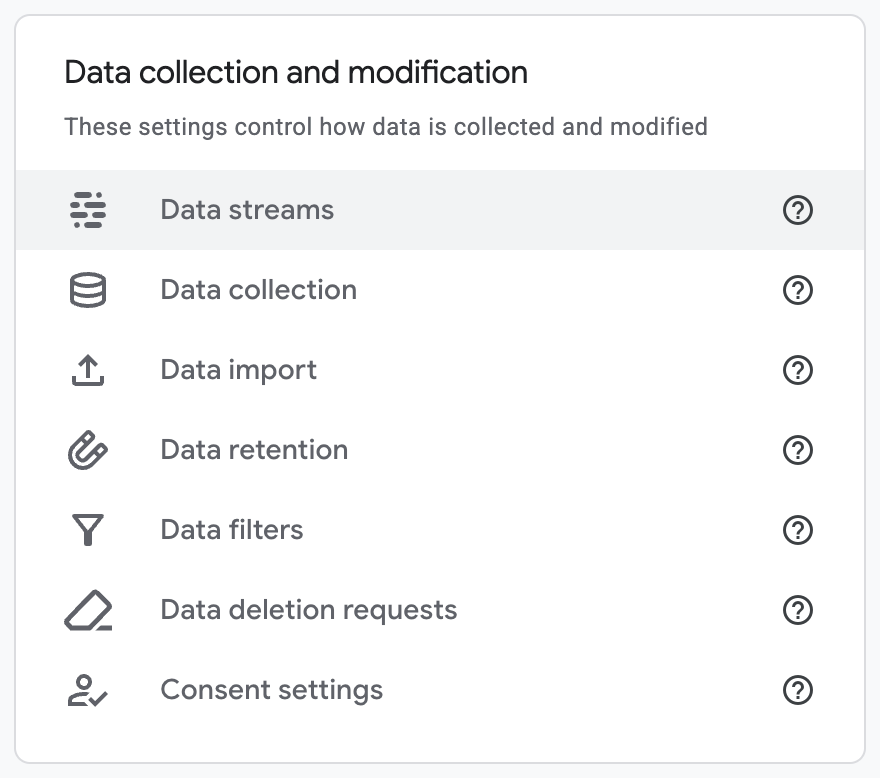The image size is (880, 778).
Task: Open help for Data streams
Action: pyautogui.click(x=798, y=210)
